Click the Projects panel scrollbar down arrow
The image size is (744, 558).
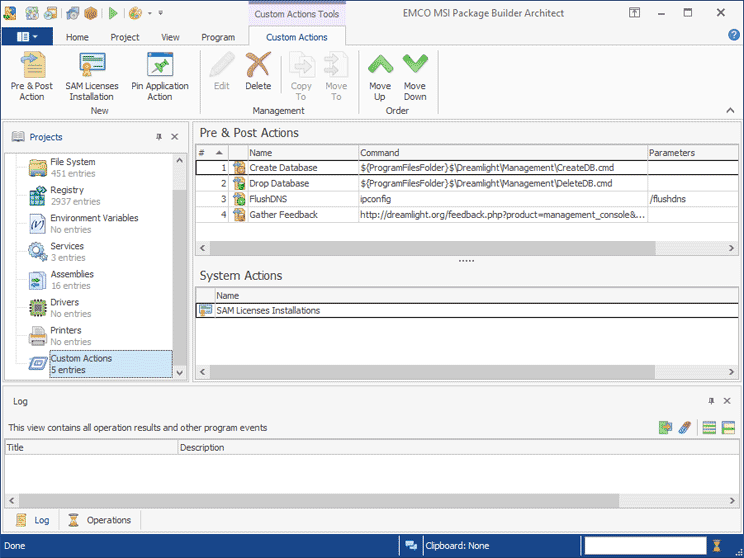pyautogui.click(x=180, y=372)
